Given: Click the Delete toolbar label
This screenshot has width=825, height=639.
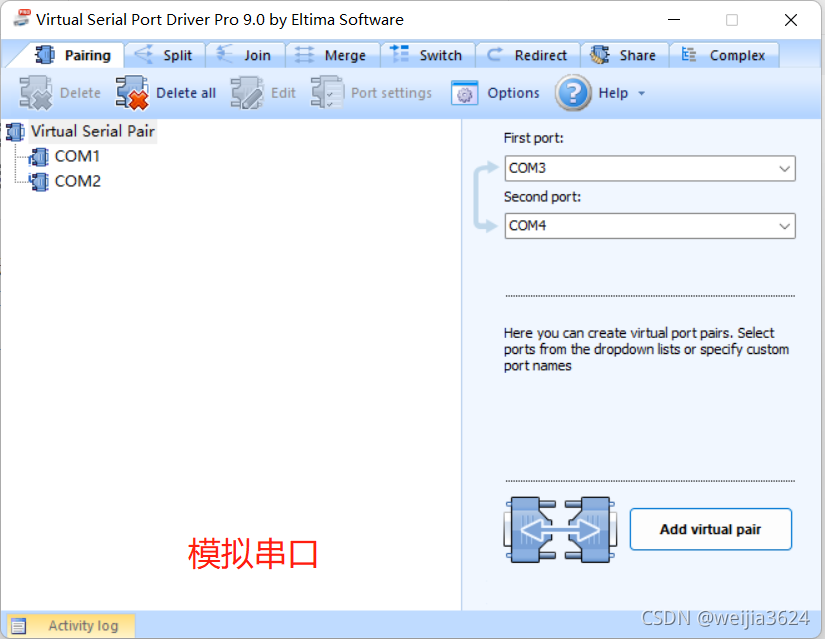Looking at the screenshot, I should [80, 93].
